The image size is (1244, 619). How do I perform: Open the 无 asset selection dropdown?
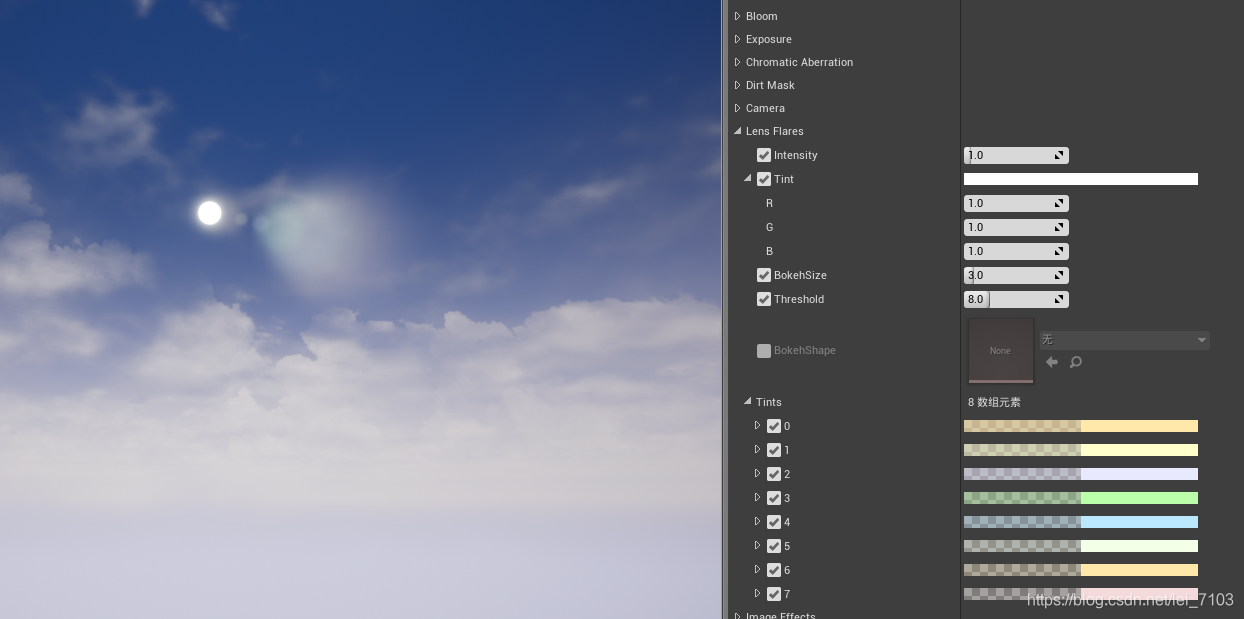(x=1124, y=340)
